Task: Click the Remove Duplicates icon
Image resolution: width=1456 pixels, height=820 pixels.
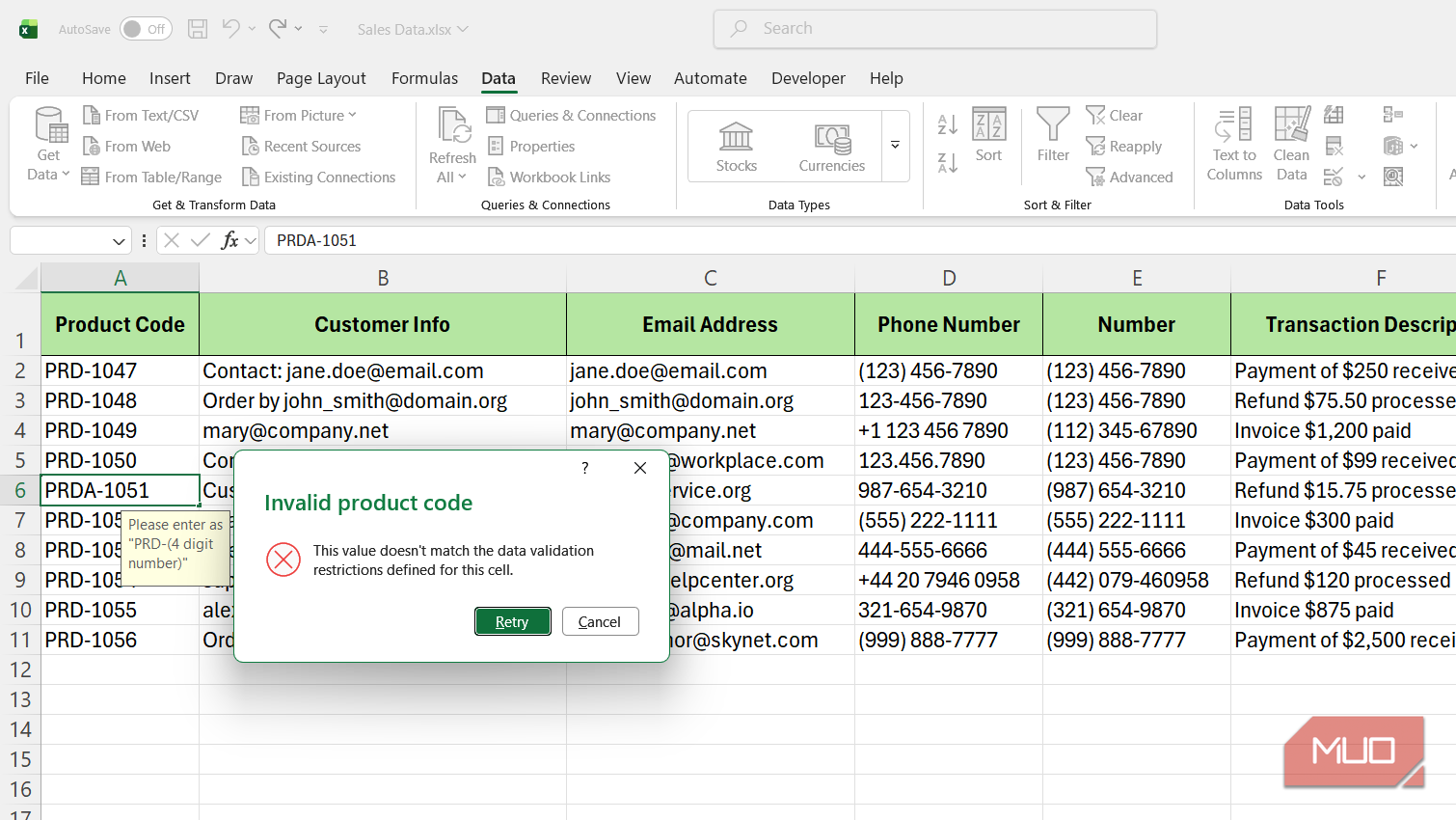Action: point(1335,147)
